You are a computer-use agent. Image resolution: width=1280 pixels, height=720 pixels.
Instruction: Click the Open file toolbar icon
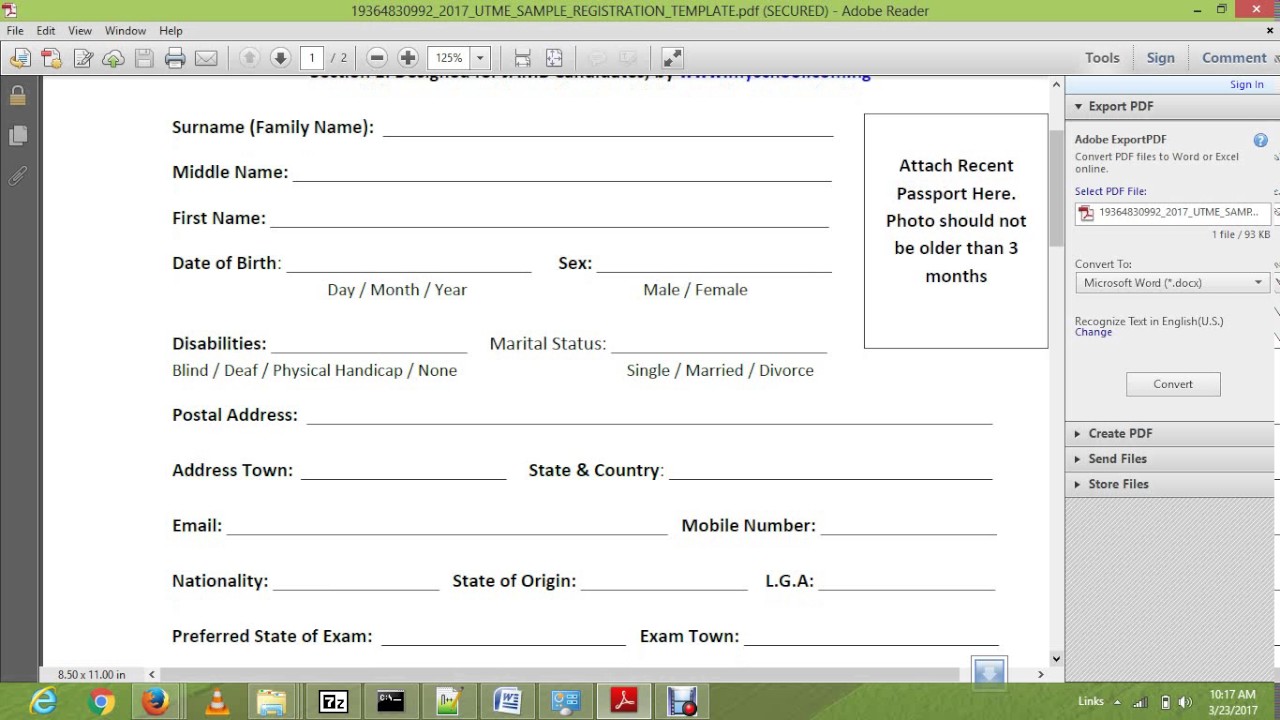tap(19, 58)
